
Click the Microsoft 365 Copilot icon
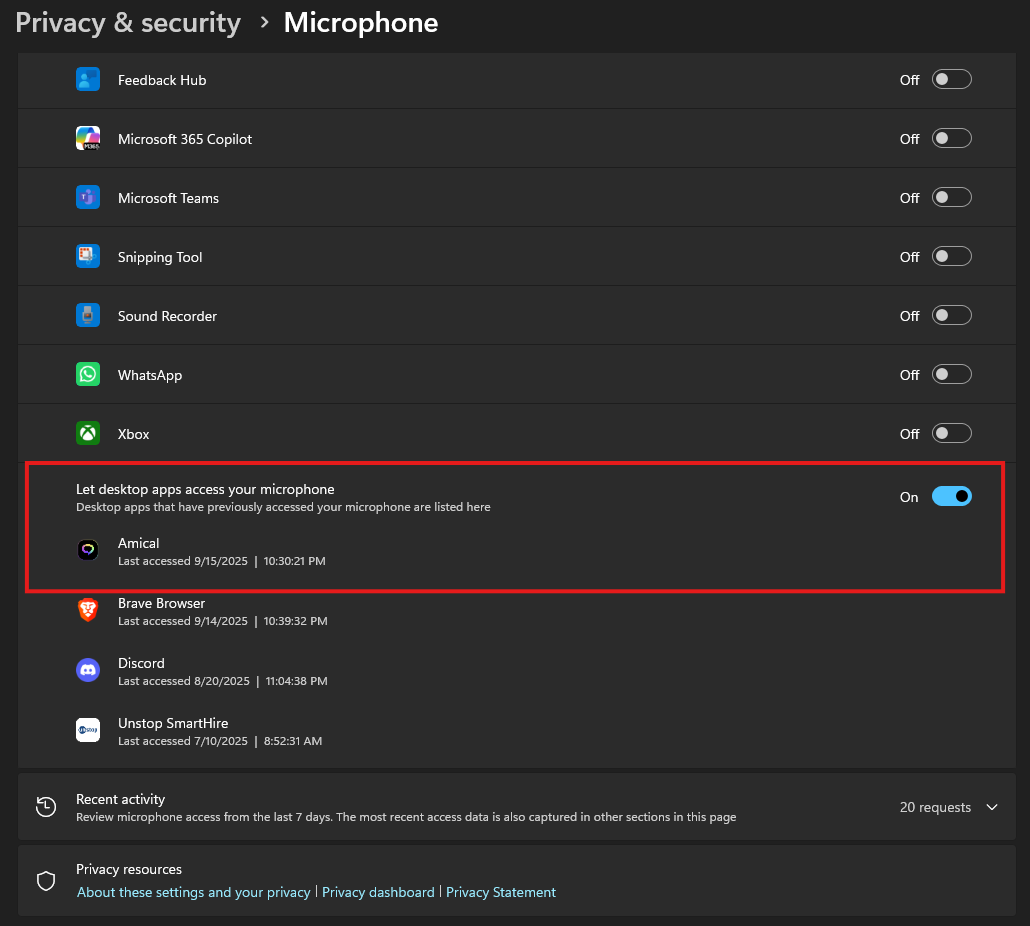click(x=87, y=137)
